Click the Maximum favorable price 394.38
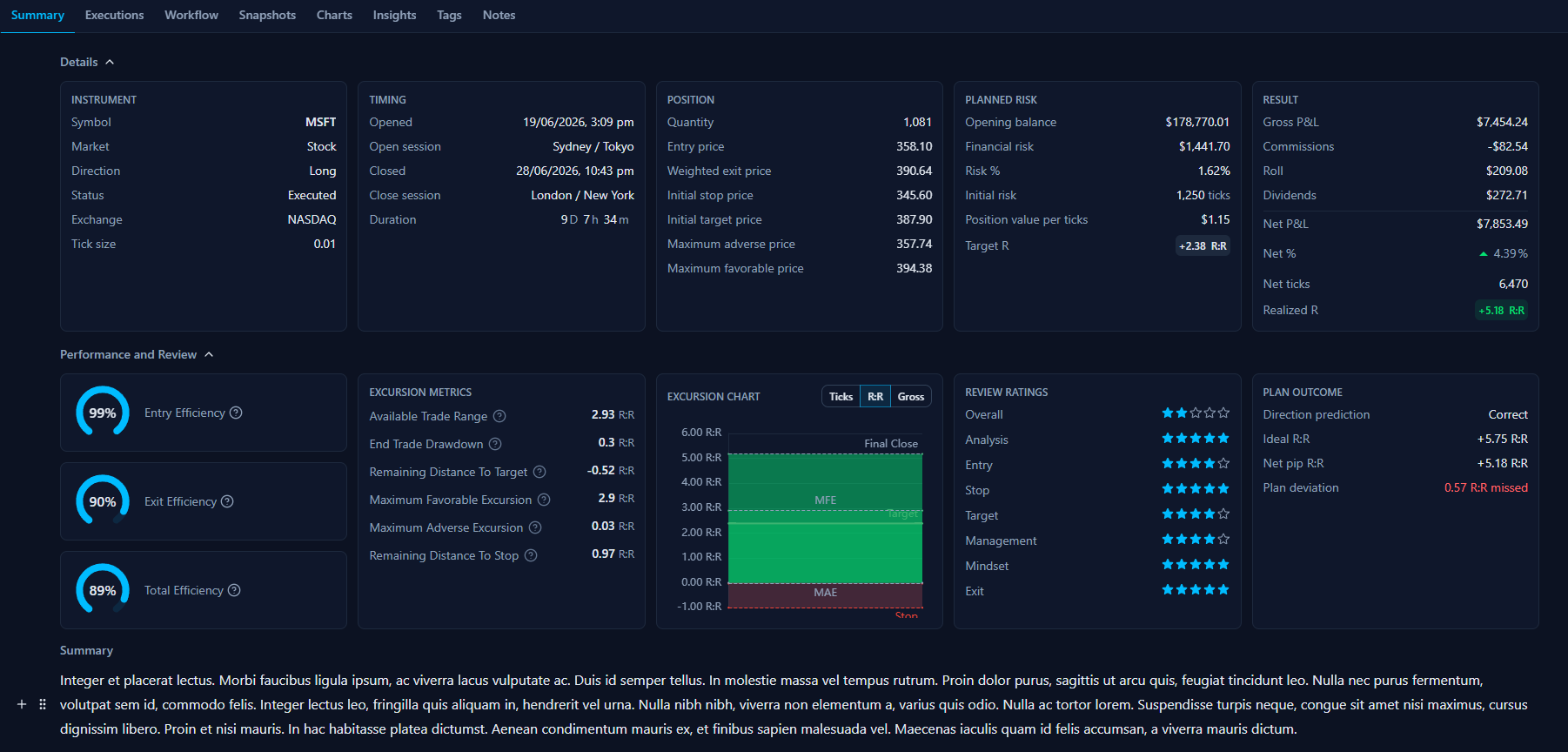The width and height of the screenshot is (1568, 752). [x=914, y=268]
